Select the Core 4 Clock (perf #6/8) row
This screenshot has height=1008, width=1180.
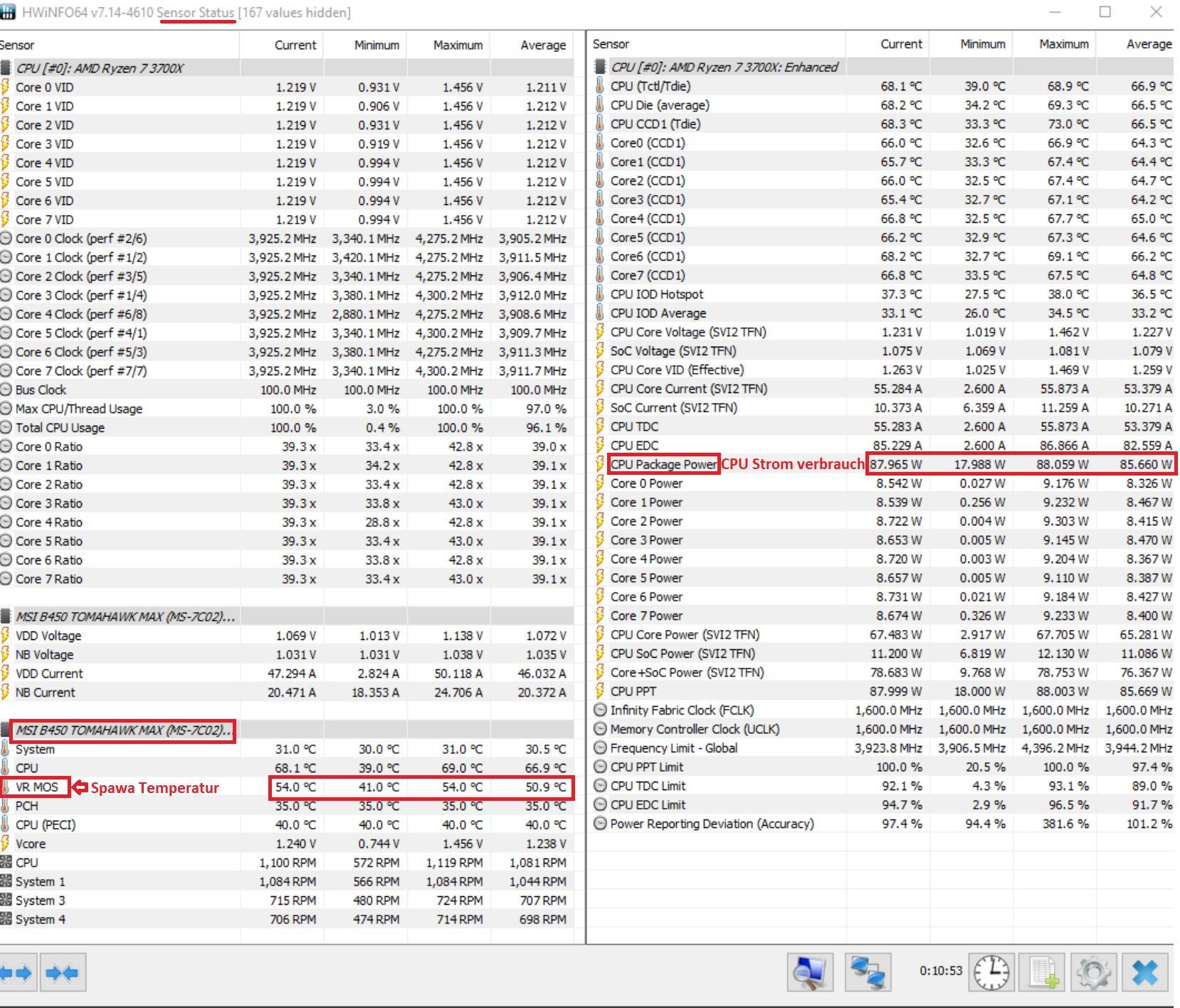coord(287,314)
